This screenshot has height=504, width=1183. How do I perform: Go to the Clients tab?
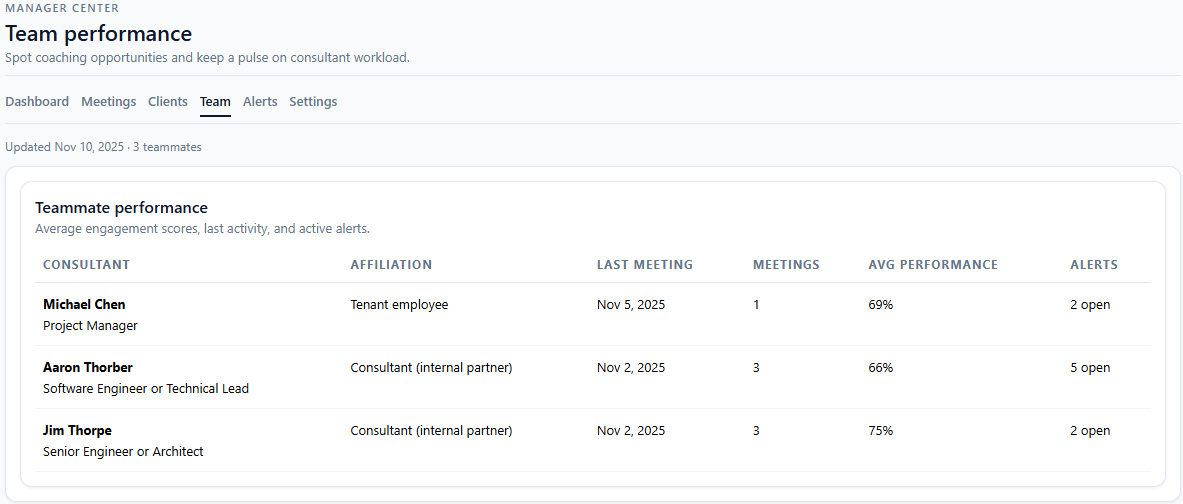pos(168,102)
